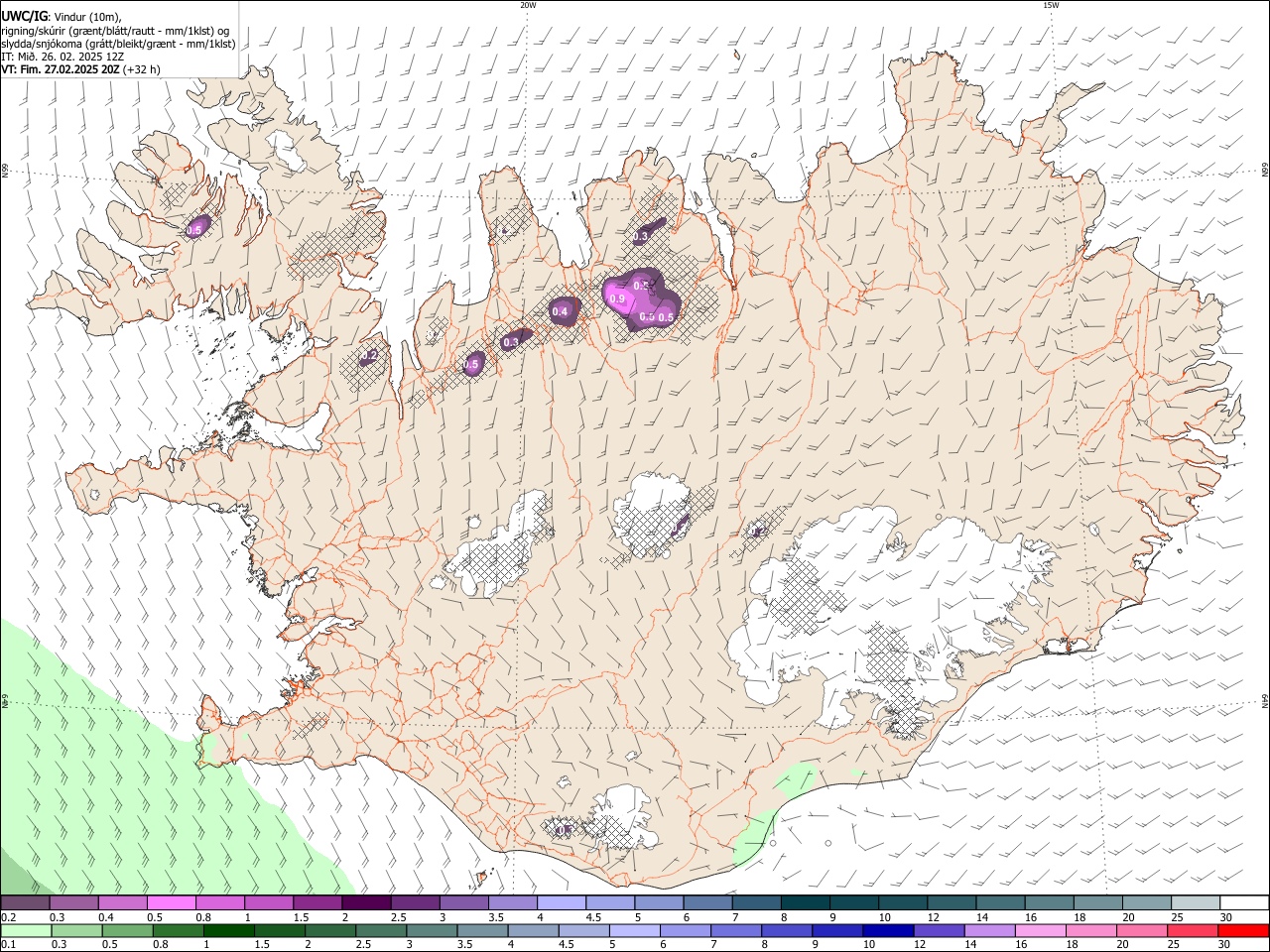Click the dark teal swatch labeled 8, top row
The width and height of the screenshot is (1270, 952).
[805, 903]
